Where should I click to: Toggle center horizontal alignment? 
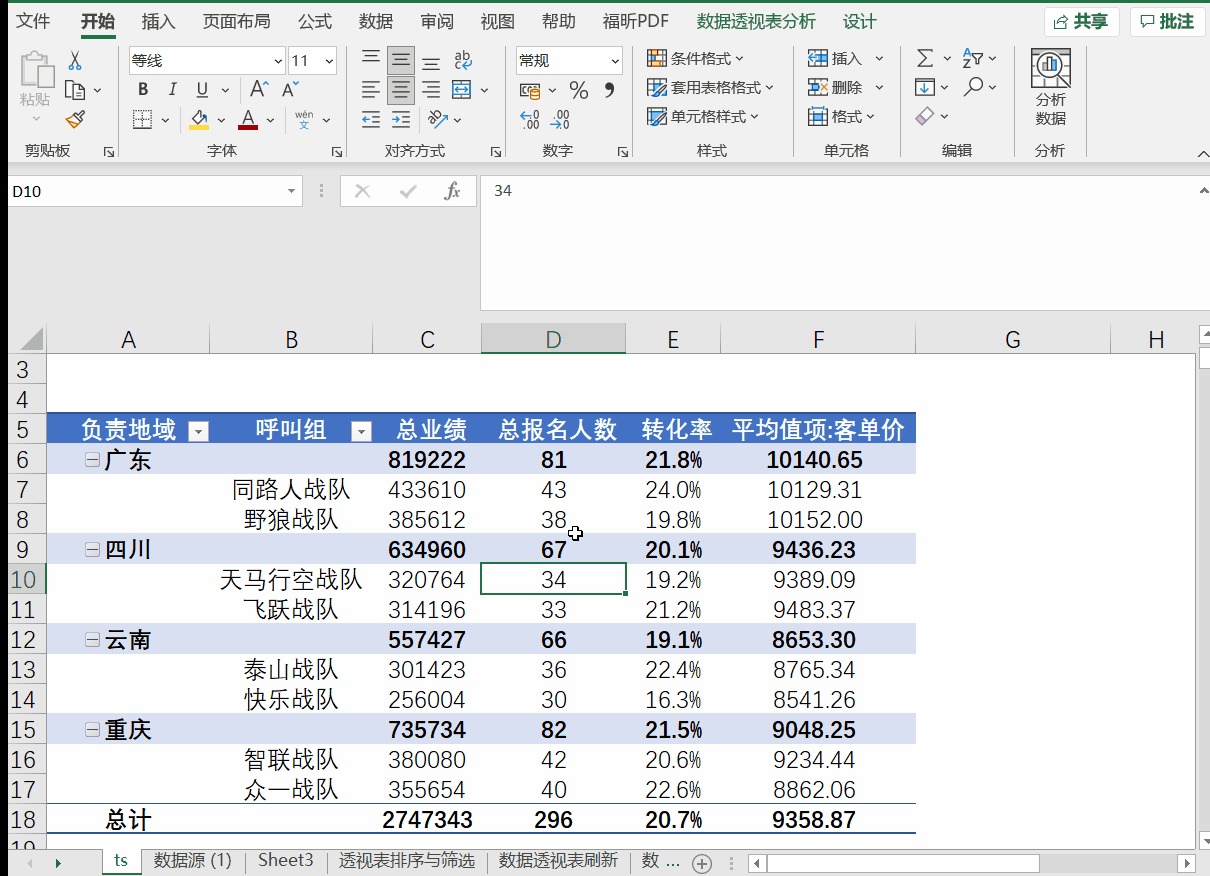click(401, 91)
